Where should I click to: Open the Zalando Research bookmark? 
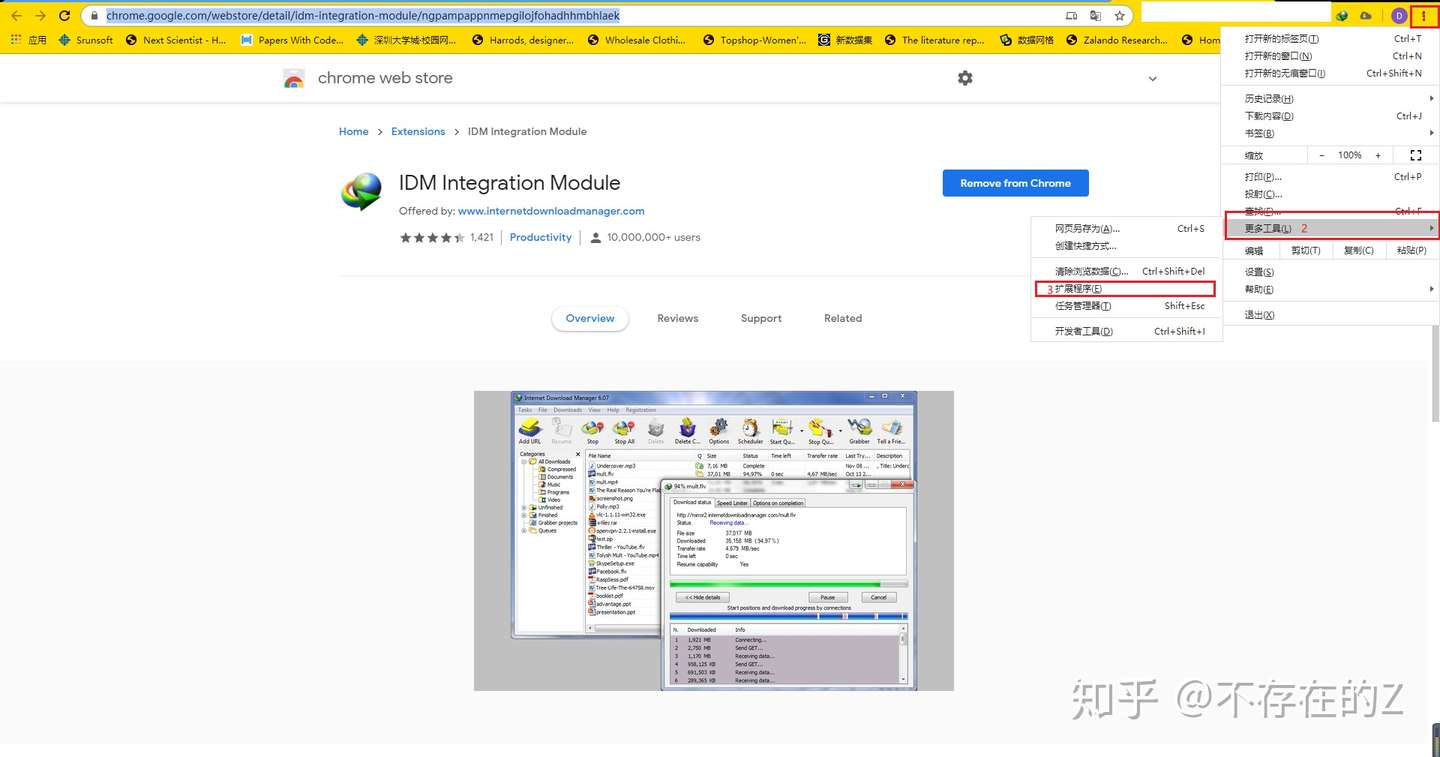[x=1117, y=40]
